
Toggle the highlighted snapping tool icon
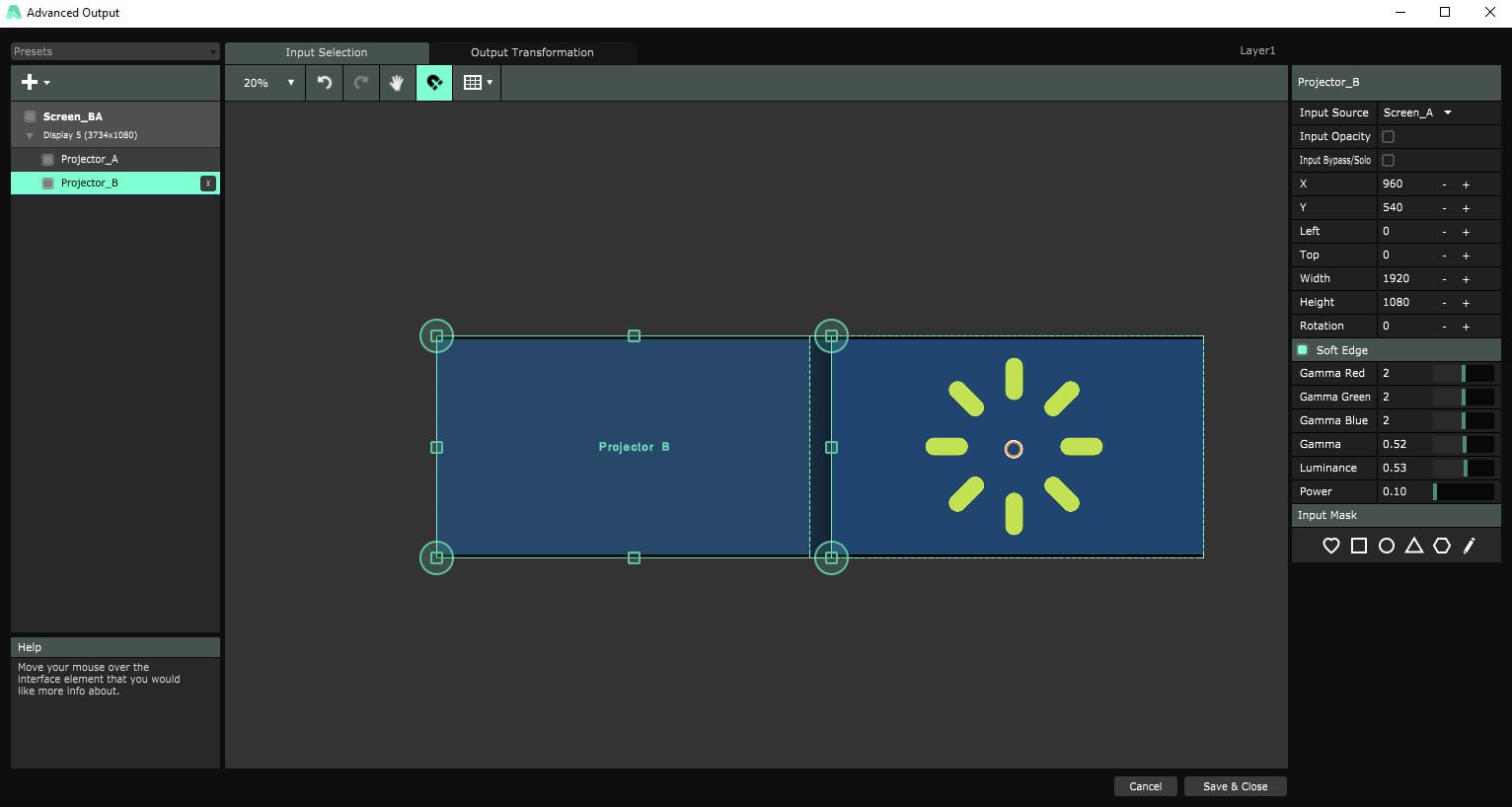tap(434, 83)
